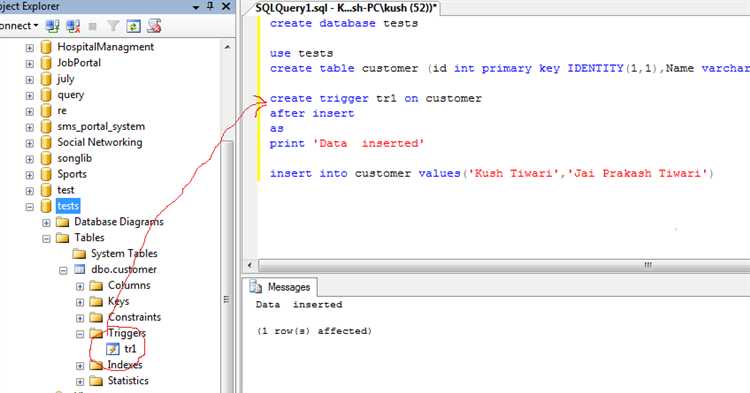The width and height of the screenshot is (750, 393).
Task: Switch to the SQLQuery1.sql tab
Action: [x=345, y=8]
